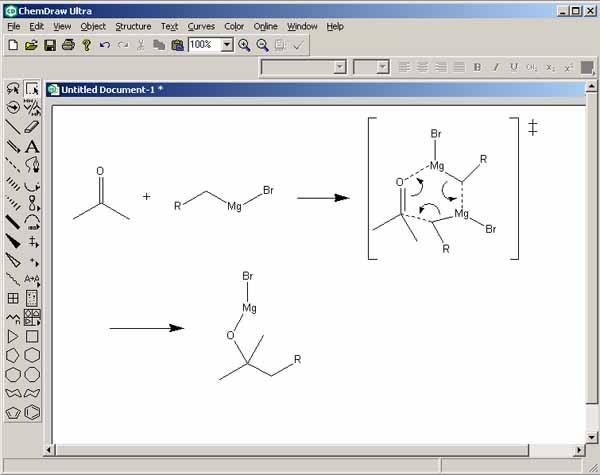Open the Curves menu
Image resolution: width=600 pixels, height=475 pixels.
coord(201,26)
